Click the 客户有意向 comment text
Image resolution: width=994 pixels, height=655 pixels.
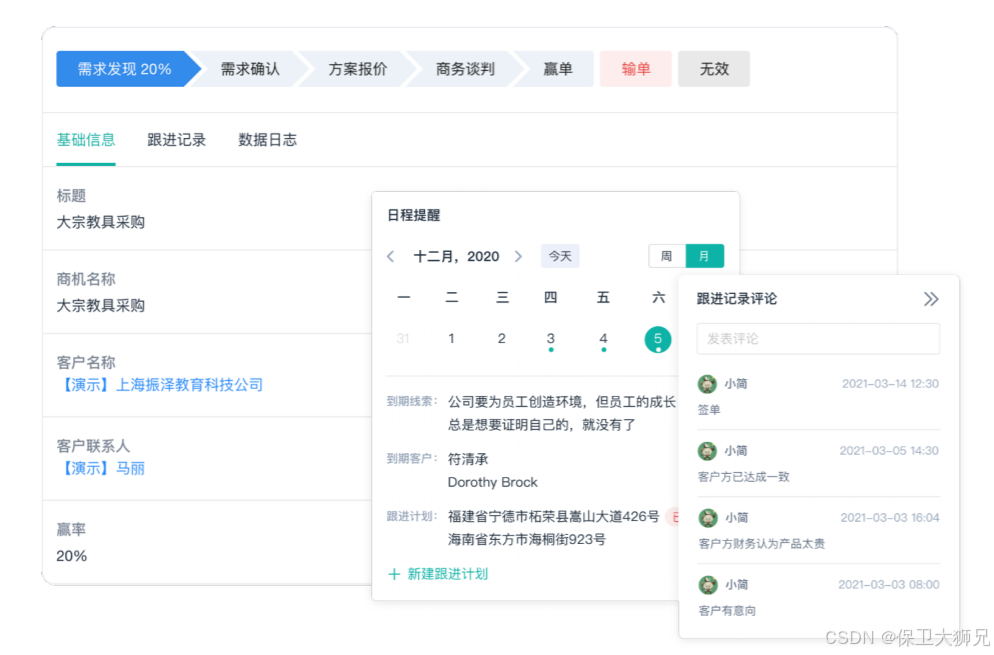click(726, 611)
